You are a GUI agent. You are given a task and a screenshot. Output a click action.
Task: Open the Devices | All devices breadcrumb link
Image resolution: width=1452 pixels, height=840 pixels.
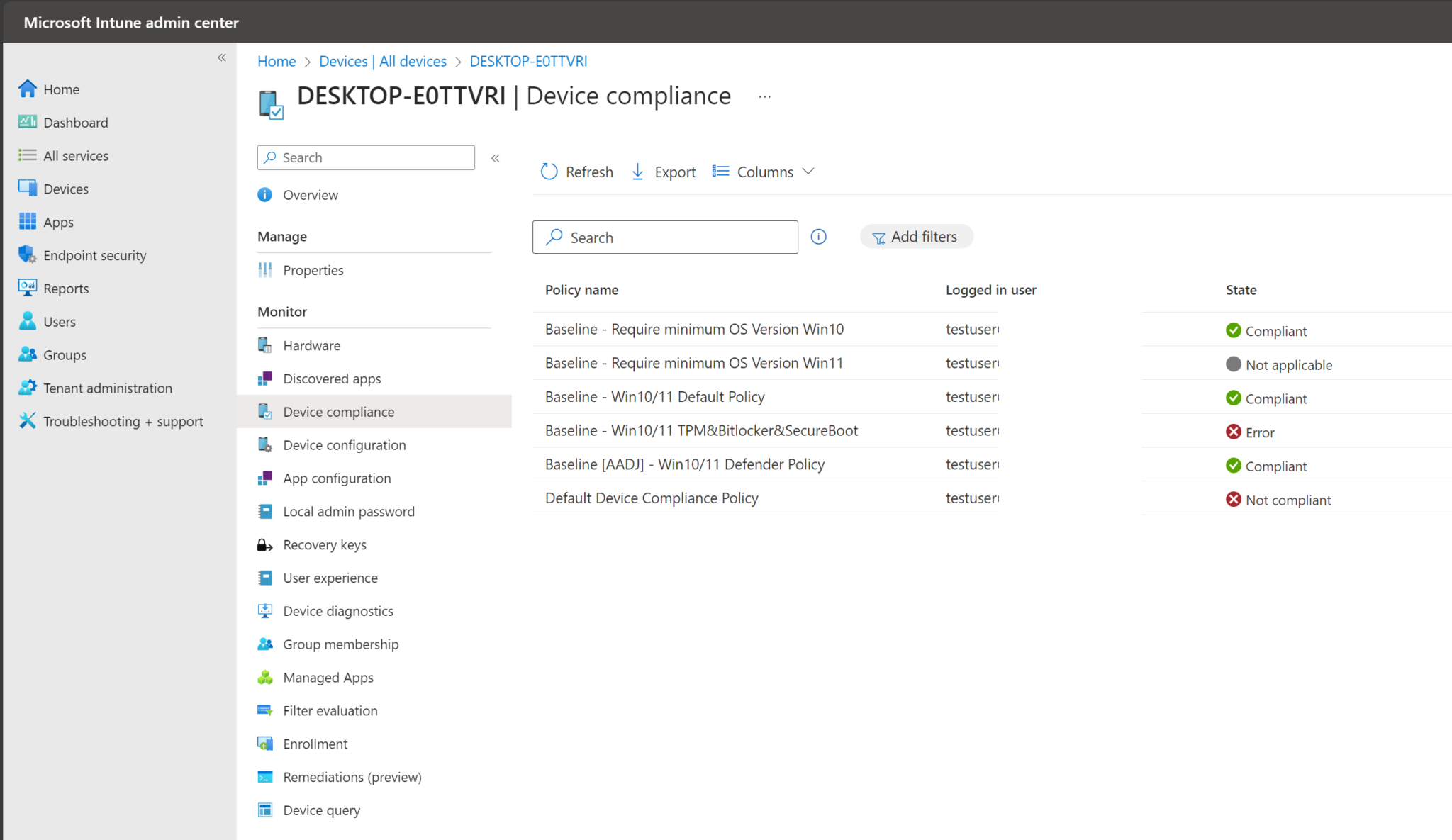coord(382,61)
